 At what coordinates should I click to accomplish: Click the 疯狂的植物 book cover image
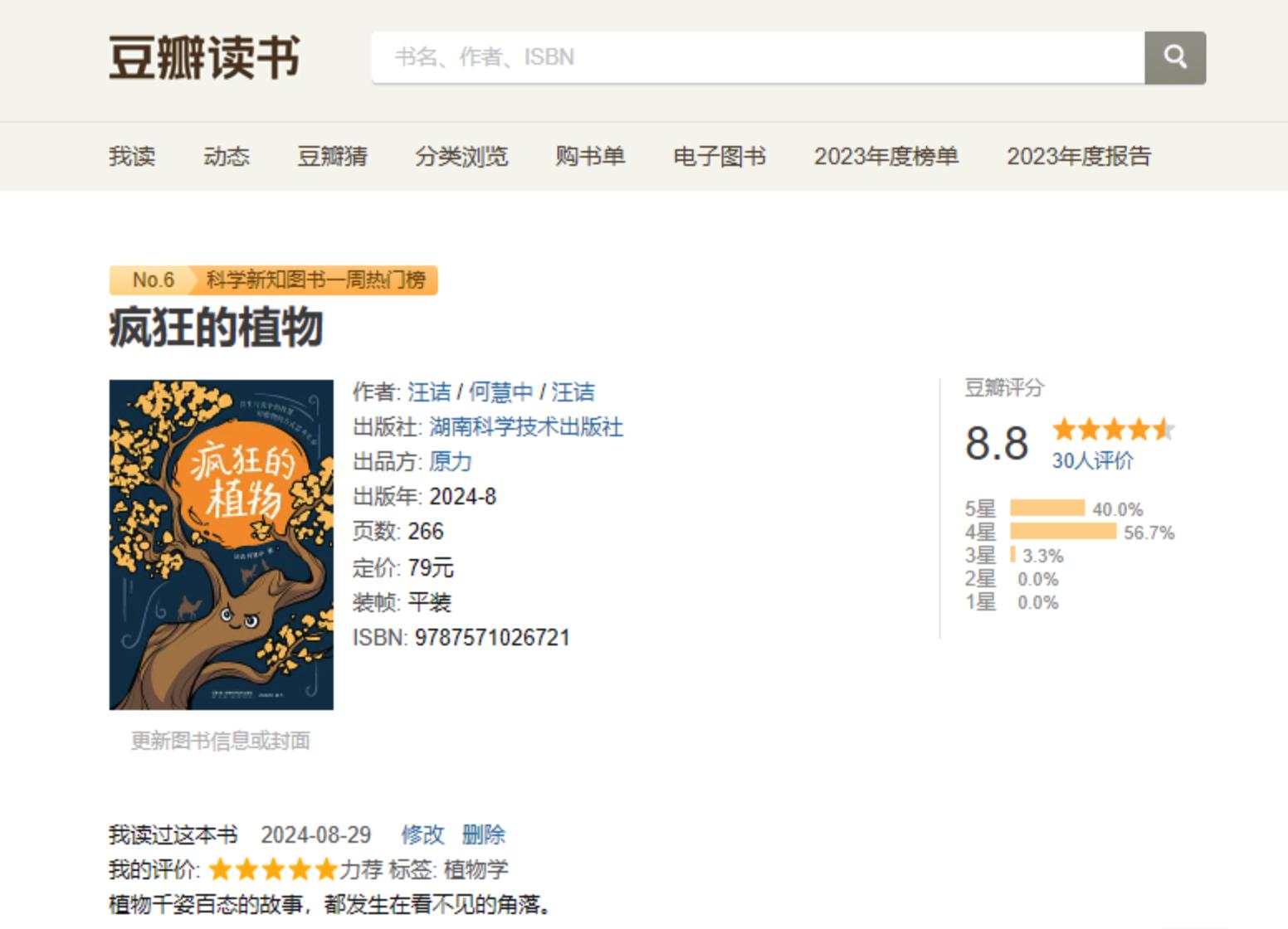221,544
